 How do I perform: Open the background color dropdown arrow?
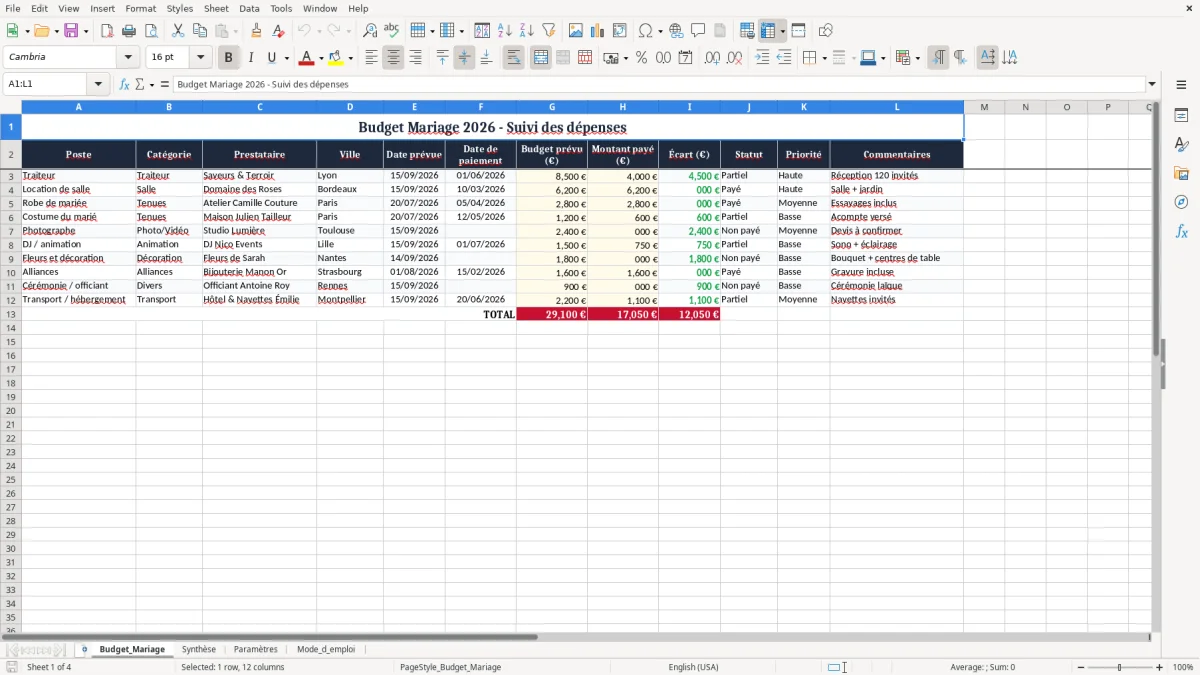tap(350, 58)
